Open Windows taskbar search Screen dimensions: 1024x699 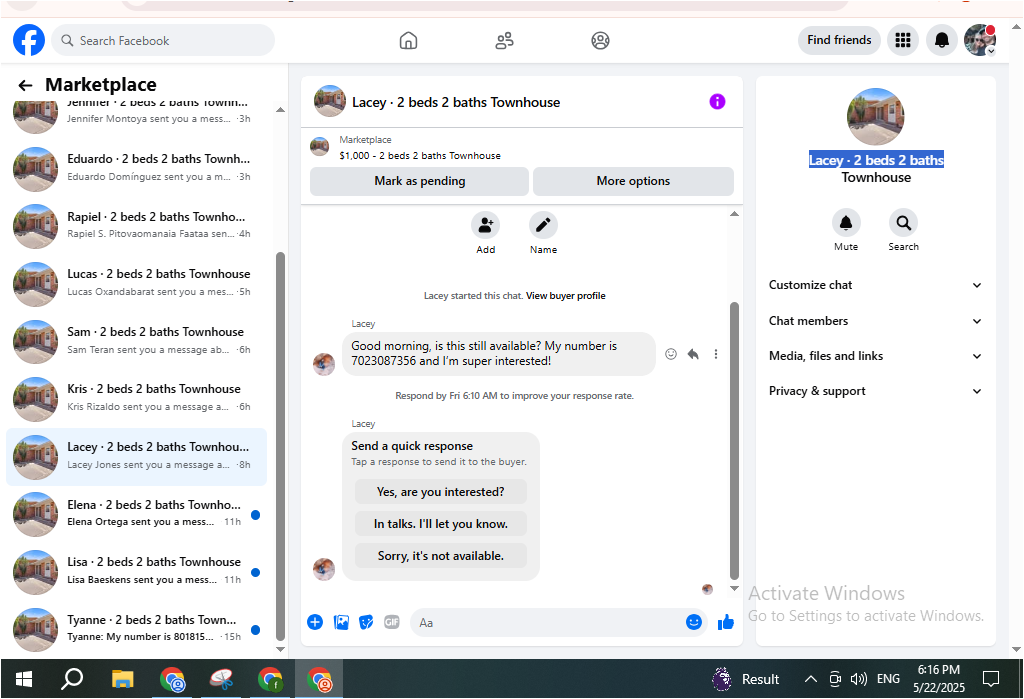point(72,679)
